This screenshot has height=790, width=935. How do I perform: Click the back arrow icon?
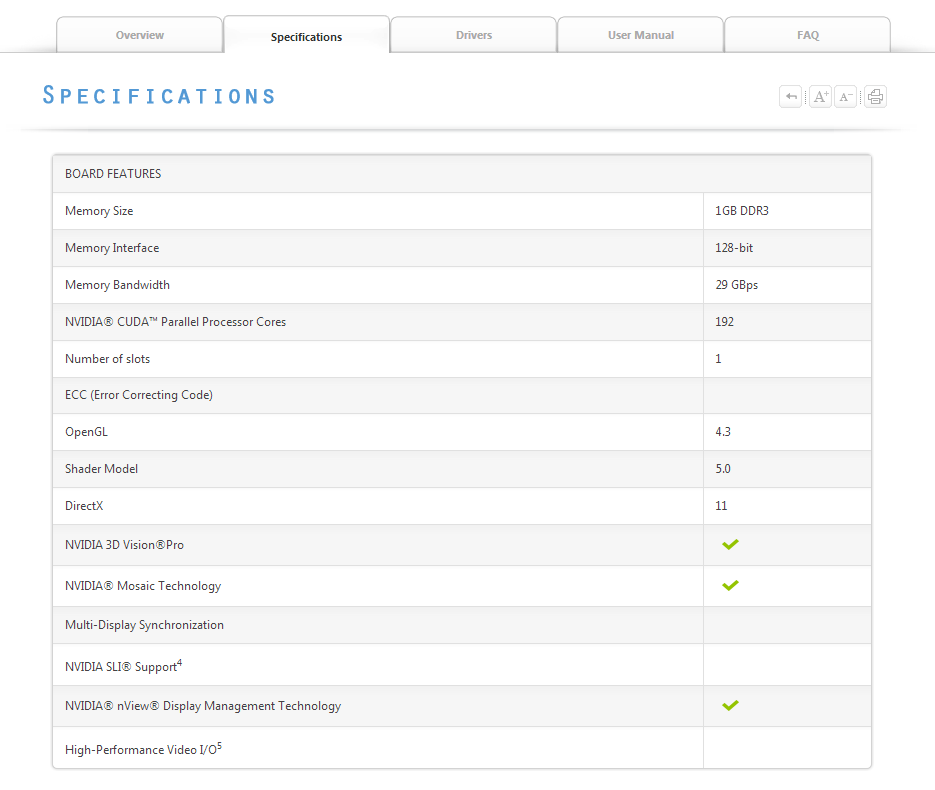click(x=791, y=97)
